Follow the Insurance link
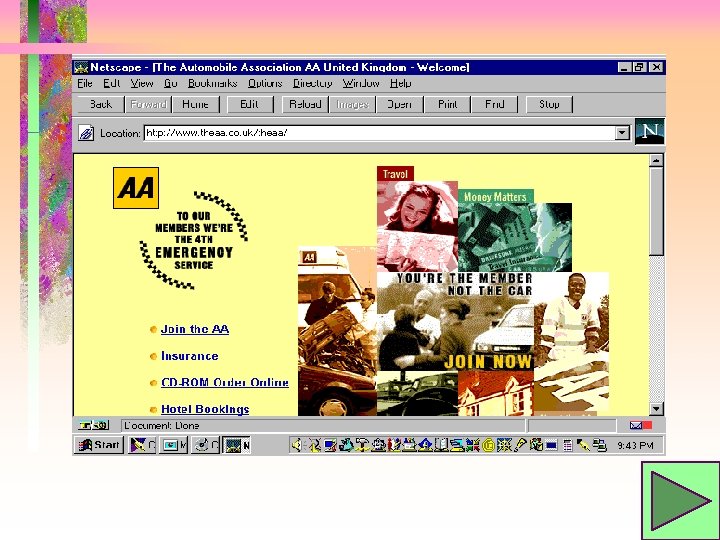Image resolution: width=720 pixels, height=540 pixels. click(x=190, y=356)
